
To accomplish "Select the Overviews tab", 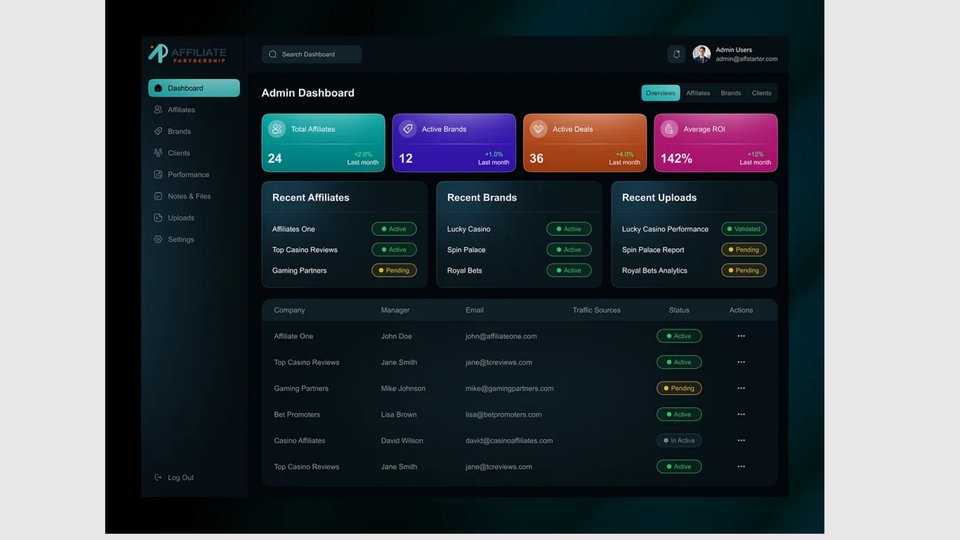I will pyautogui.click(x=660, y=93).
